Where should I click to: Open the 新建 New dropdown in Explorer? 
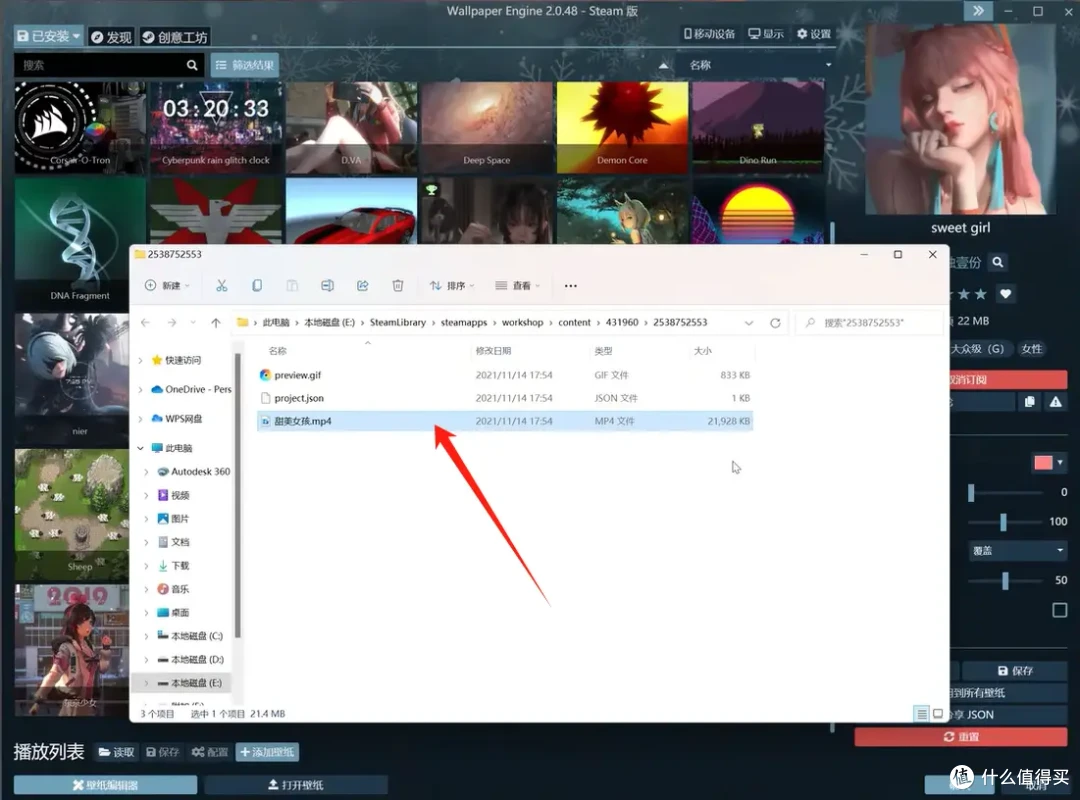pos(167,285)
